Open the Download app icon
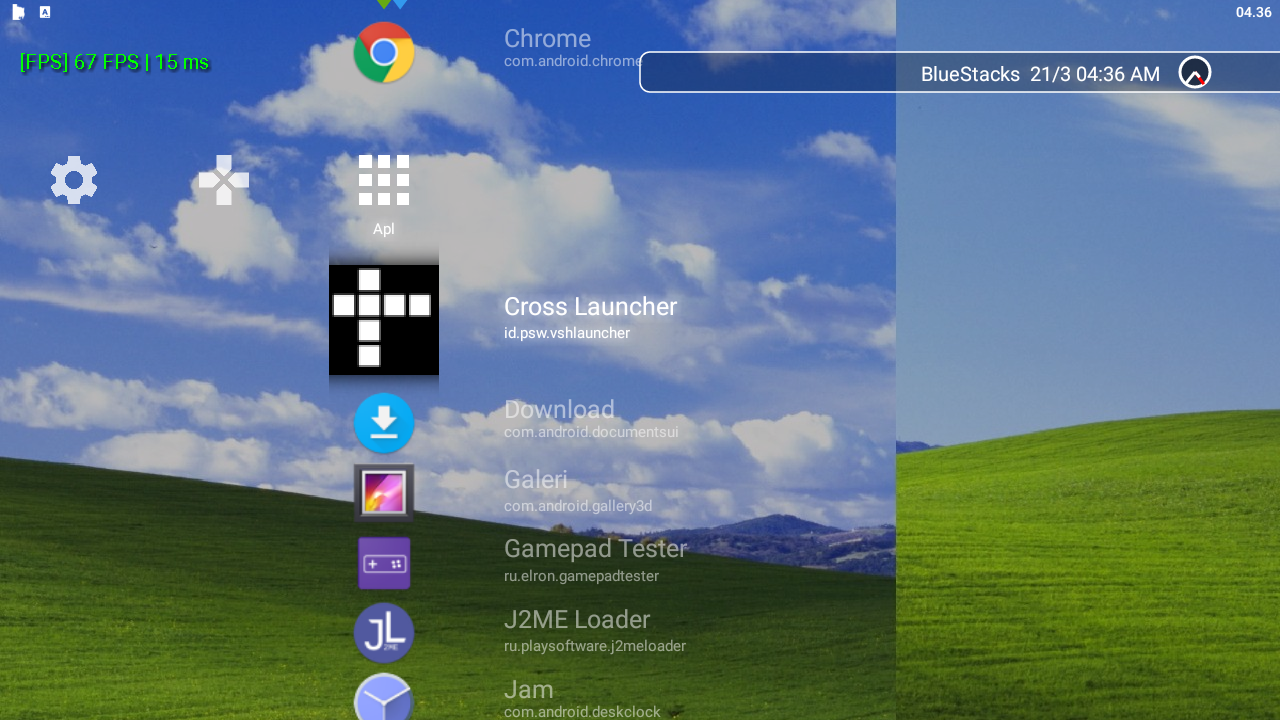The height and width of the screenshot is (720, 1280). (x=384, y=423)
